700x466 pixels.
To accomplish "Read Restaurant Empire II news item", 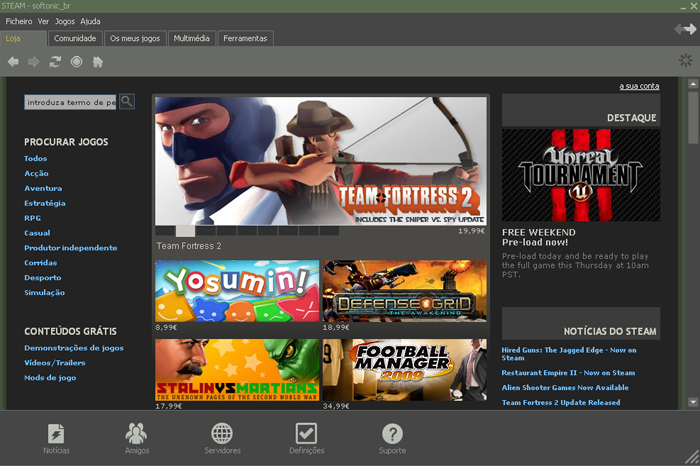I will click(x=568, y=373).
